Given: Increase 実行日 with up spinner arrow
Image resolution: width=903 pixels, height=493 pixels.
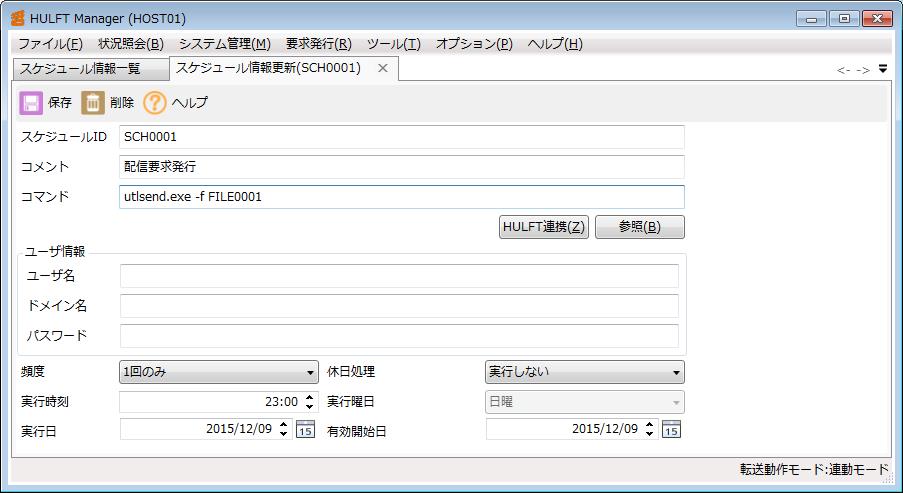Looking at the screenshot, I should [x=283, y=424].
